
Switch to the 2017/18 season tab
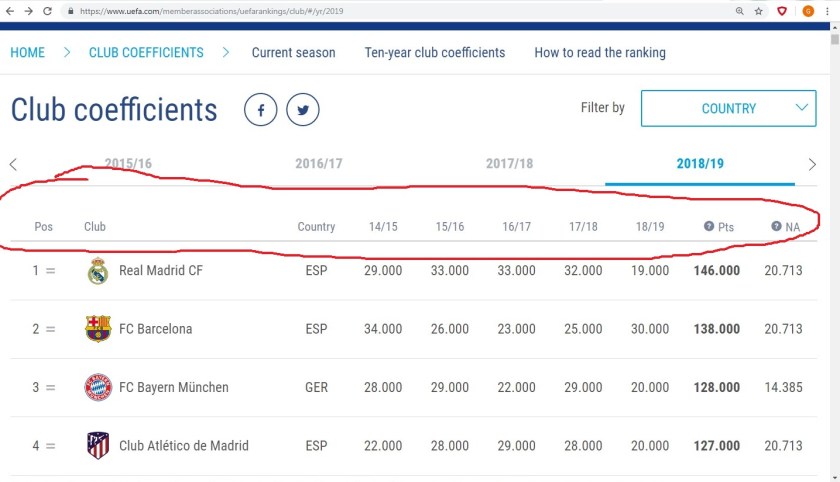click(509, 163)
